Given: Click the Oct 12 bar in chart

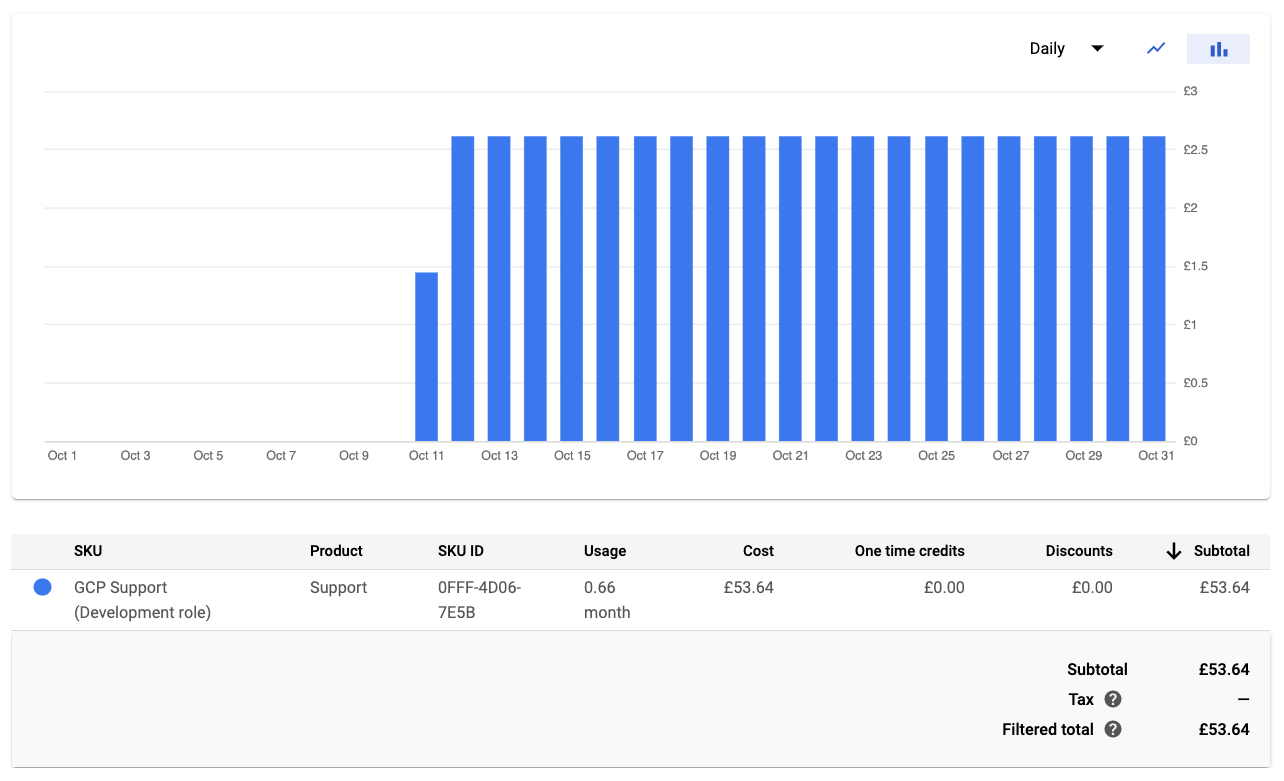Looking at the screenshot, I should (x=463, y=289).
